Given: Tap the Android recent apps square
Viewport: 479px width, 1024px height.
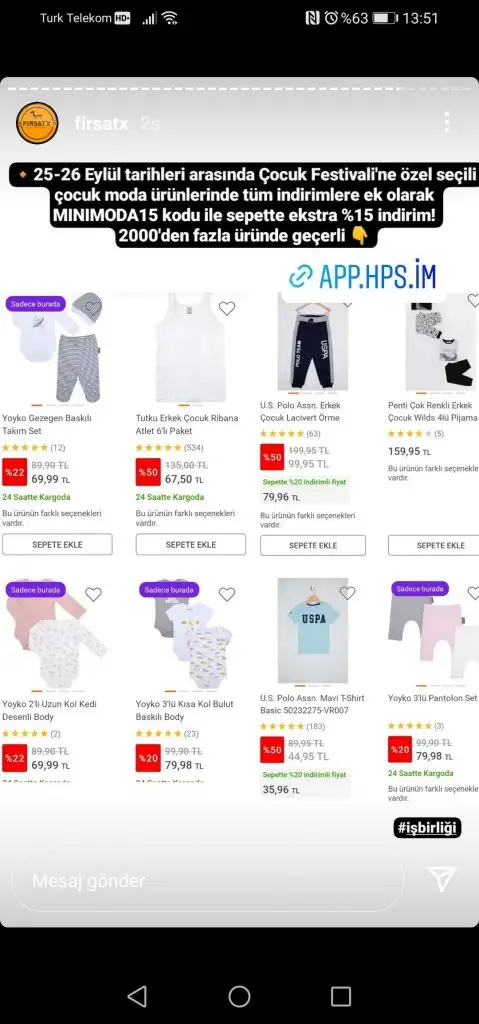Looking at the screenshot, I should coord(341,996).
